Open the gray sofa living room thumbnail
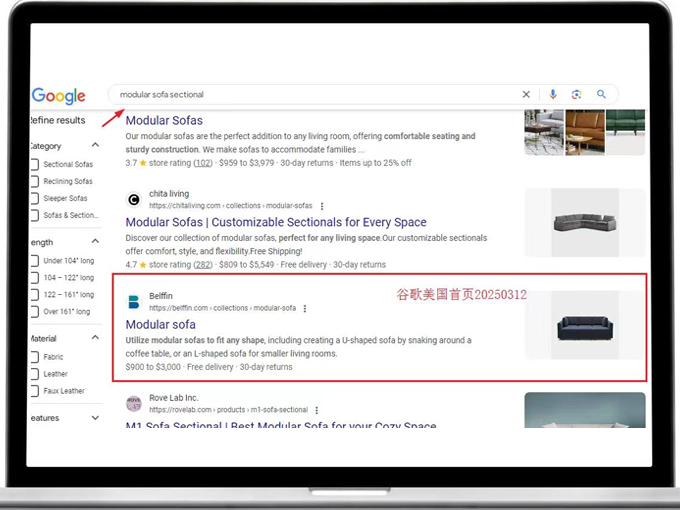 point(544,132)
